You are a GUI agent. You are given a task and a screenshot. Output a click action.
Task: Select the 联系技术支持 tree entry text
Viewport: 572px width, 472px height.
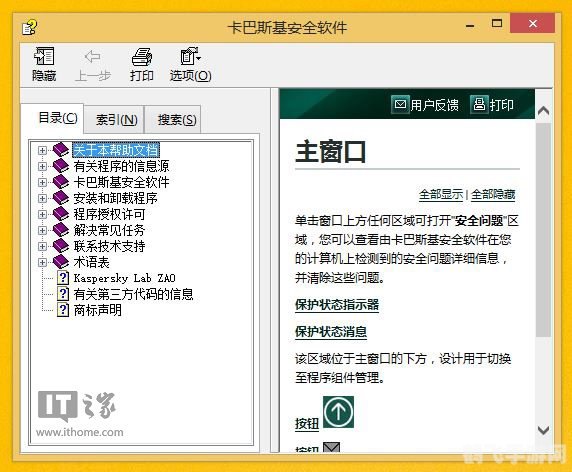(x=109, y=246)
